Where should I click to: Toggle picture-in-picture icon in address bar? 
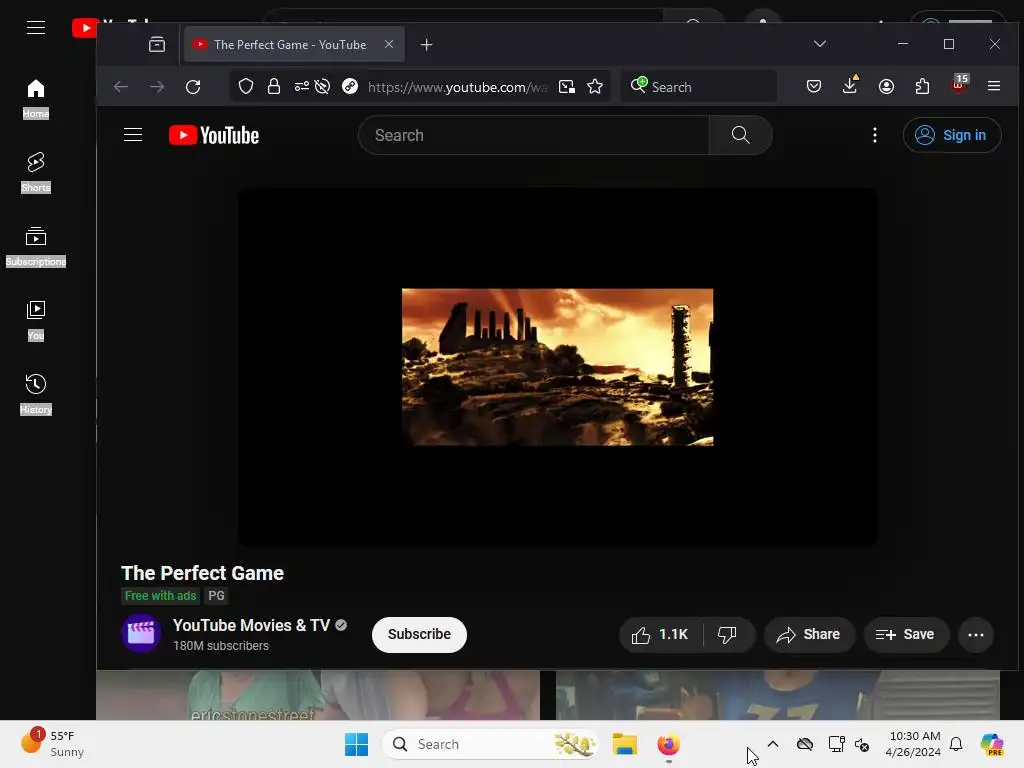pos(567,87)
